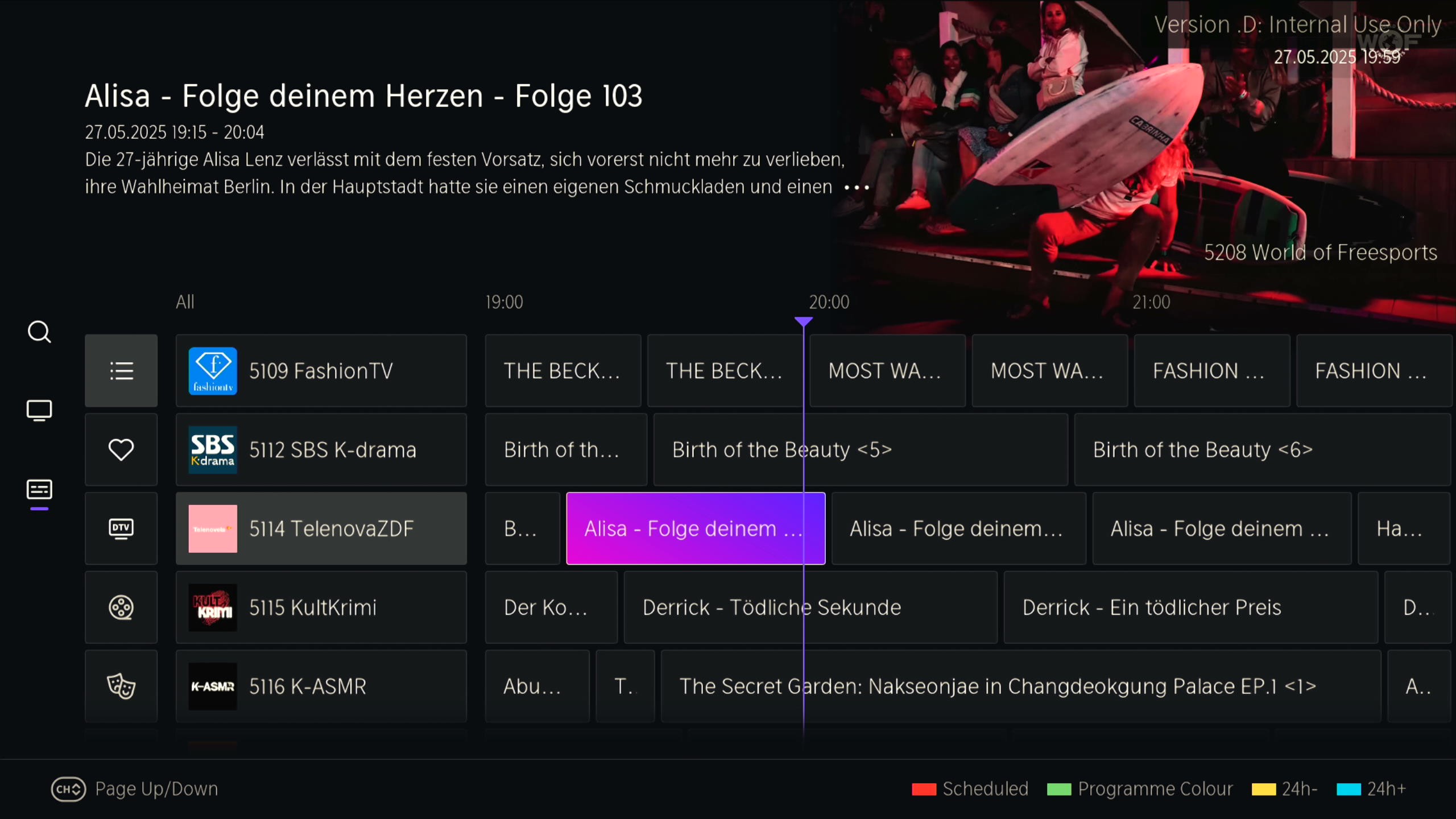This screenshot has height=819, width=1456.
Task: Click the green Programme Colour key
Action: point(1059,789)
